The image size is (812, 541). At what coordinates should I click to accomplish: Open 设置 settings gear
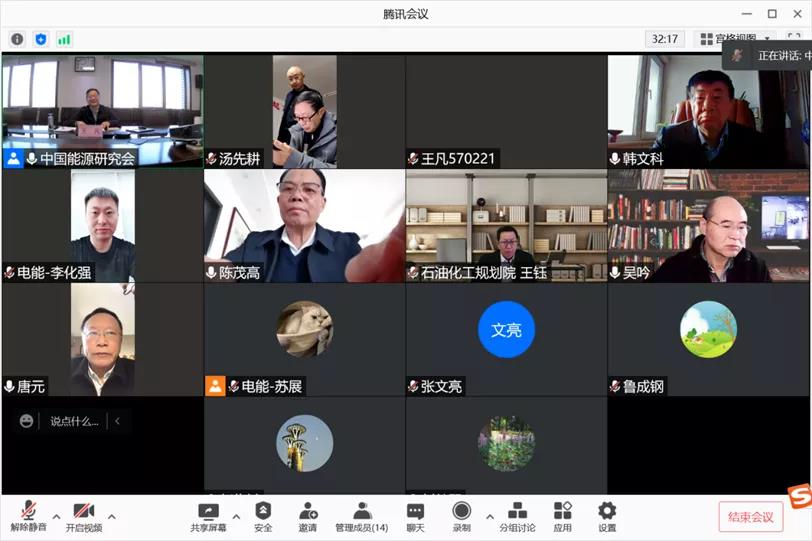(x=607, y=516)
